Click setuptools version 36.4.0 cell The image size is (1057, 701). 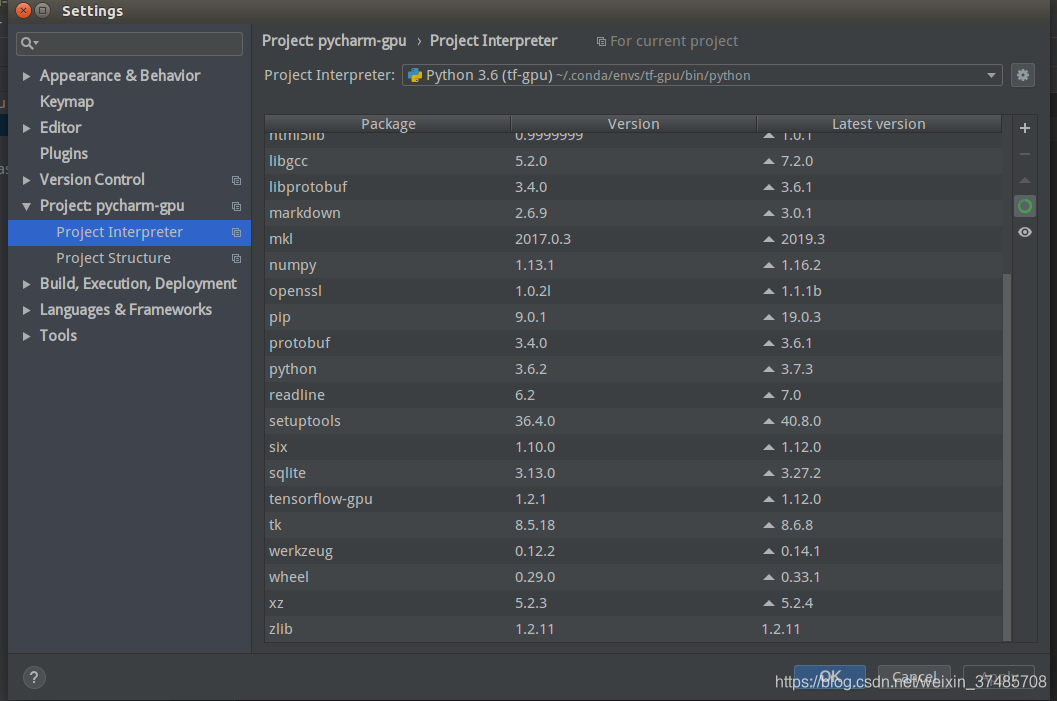[535, 421]
